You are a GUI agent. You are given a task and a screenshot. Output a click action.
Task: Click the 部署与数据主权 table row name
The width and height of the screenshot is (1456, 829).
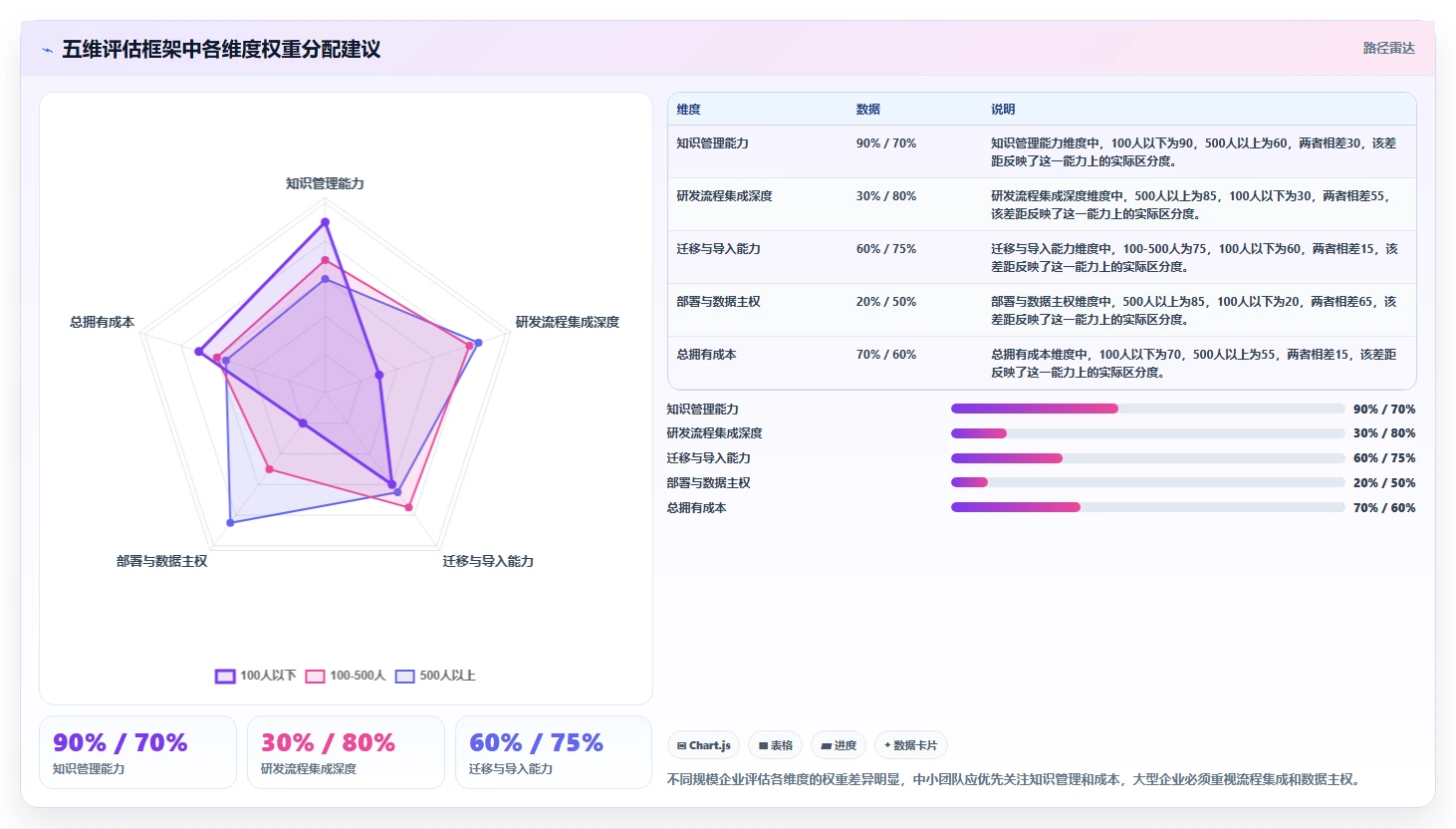(718, 302)
